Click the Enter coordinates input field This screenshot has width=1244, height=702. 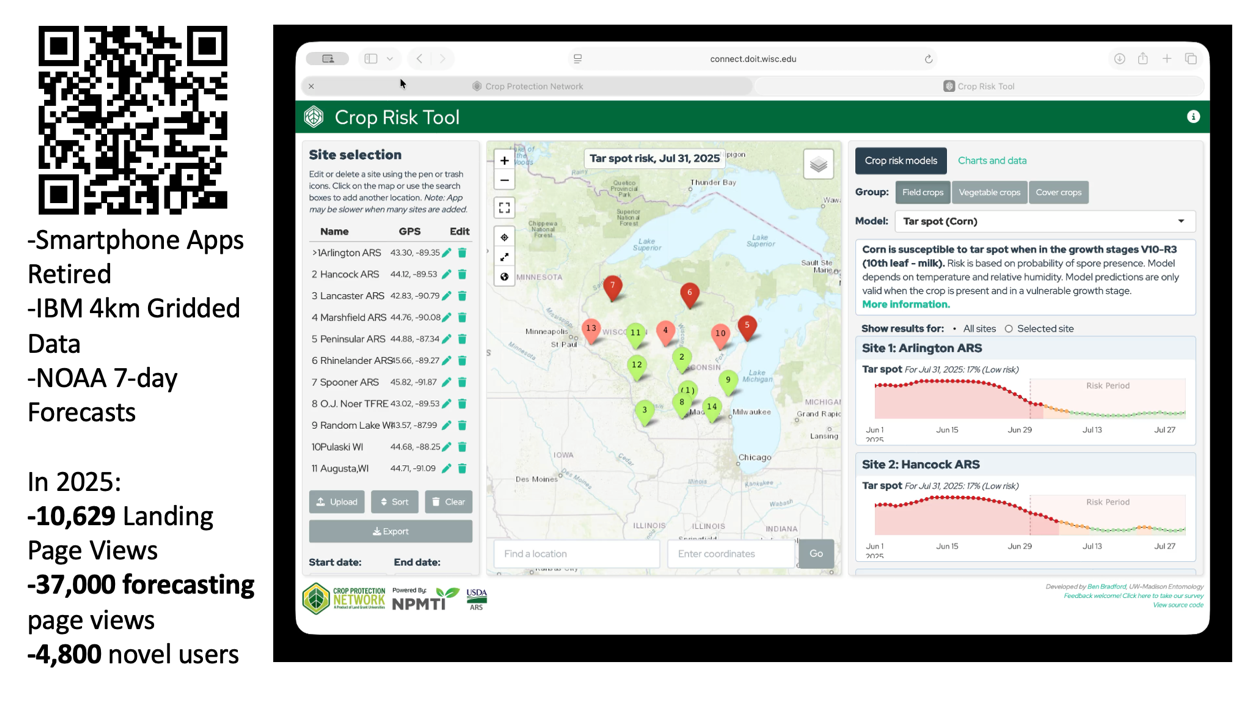[x=731, y=553]
